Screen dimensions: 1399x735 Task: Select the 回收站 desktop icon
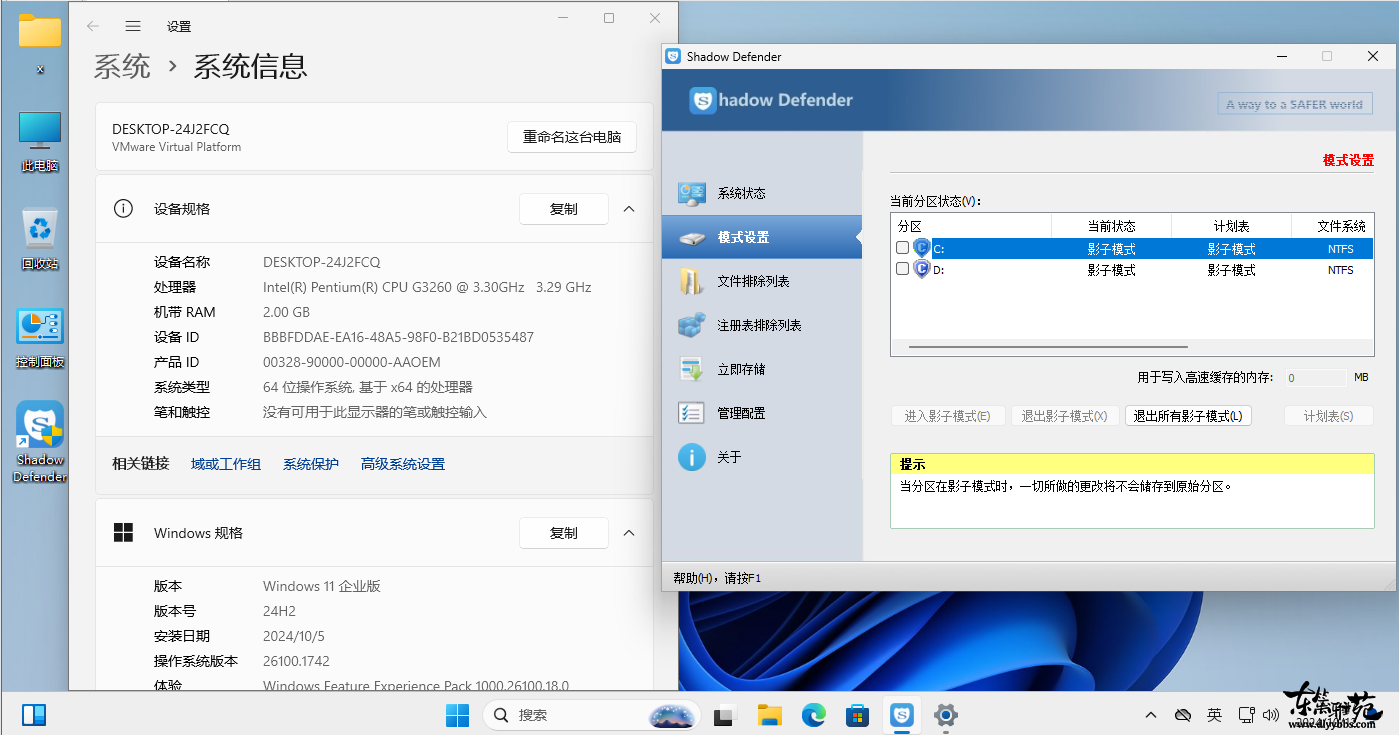point(40,239)
